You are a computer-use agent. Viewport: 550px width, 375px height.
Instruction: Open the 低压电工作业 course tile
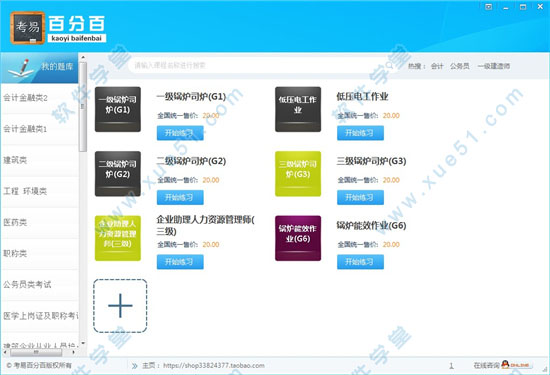point(298,109)
